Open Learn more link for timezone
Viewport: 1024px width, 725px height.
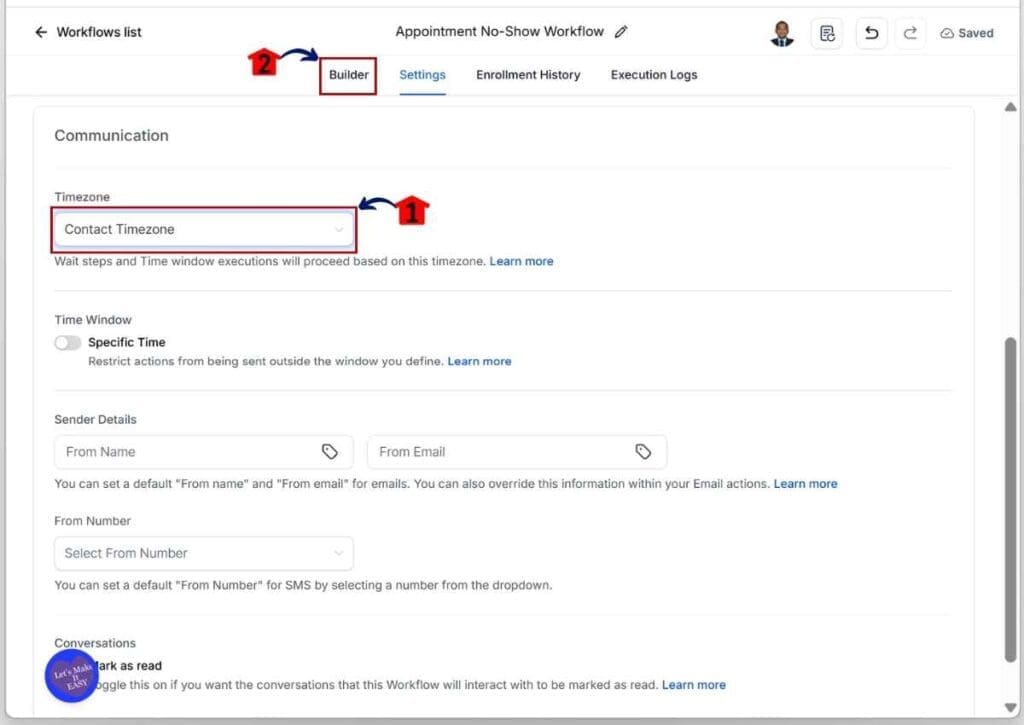pyautogui.click(x=521, y=261)
